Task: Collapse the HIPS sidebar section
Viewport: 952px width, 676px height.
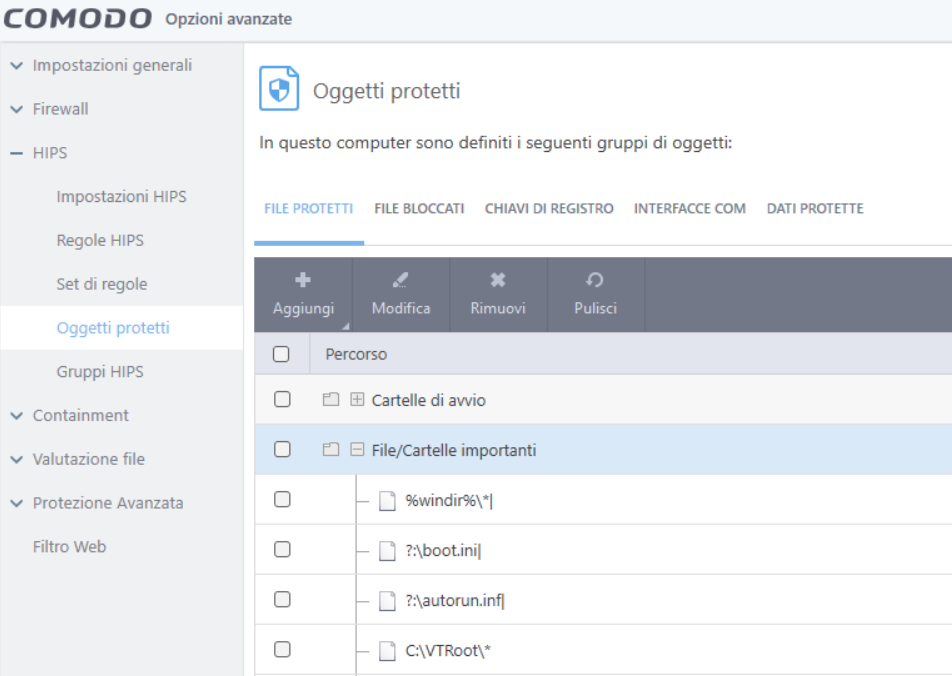Action: [16, 153]
